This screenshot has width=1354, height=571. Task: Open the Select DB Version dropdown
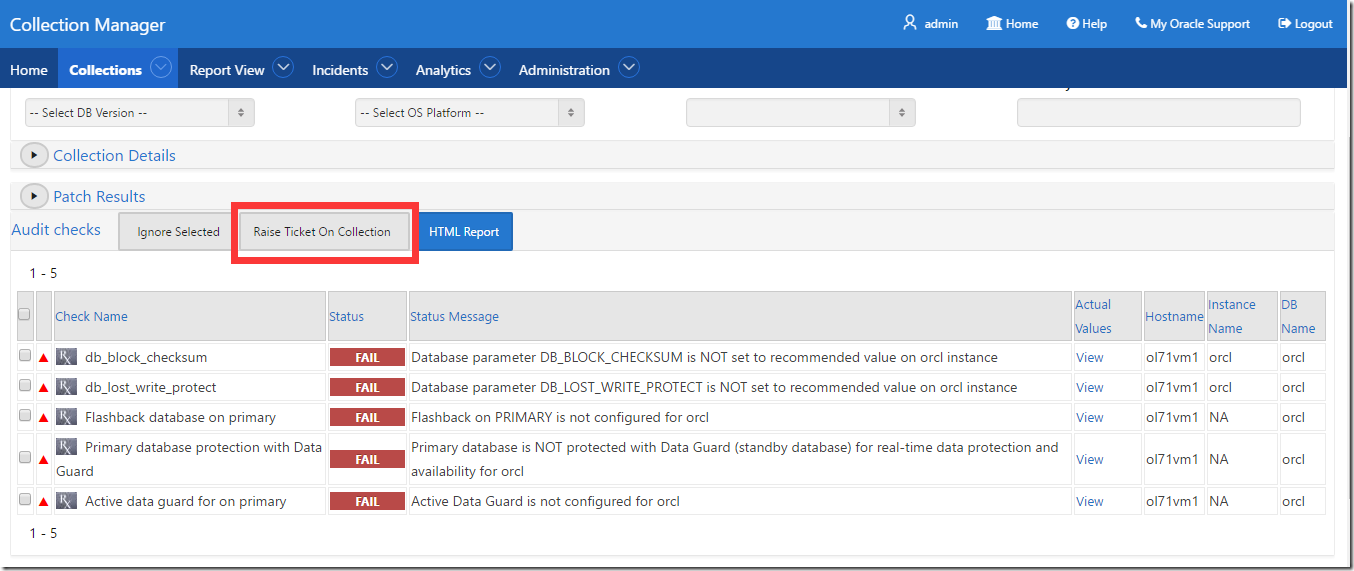[139, 113]
